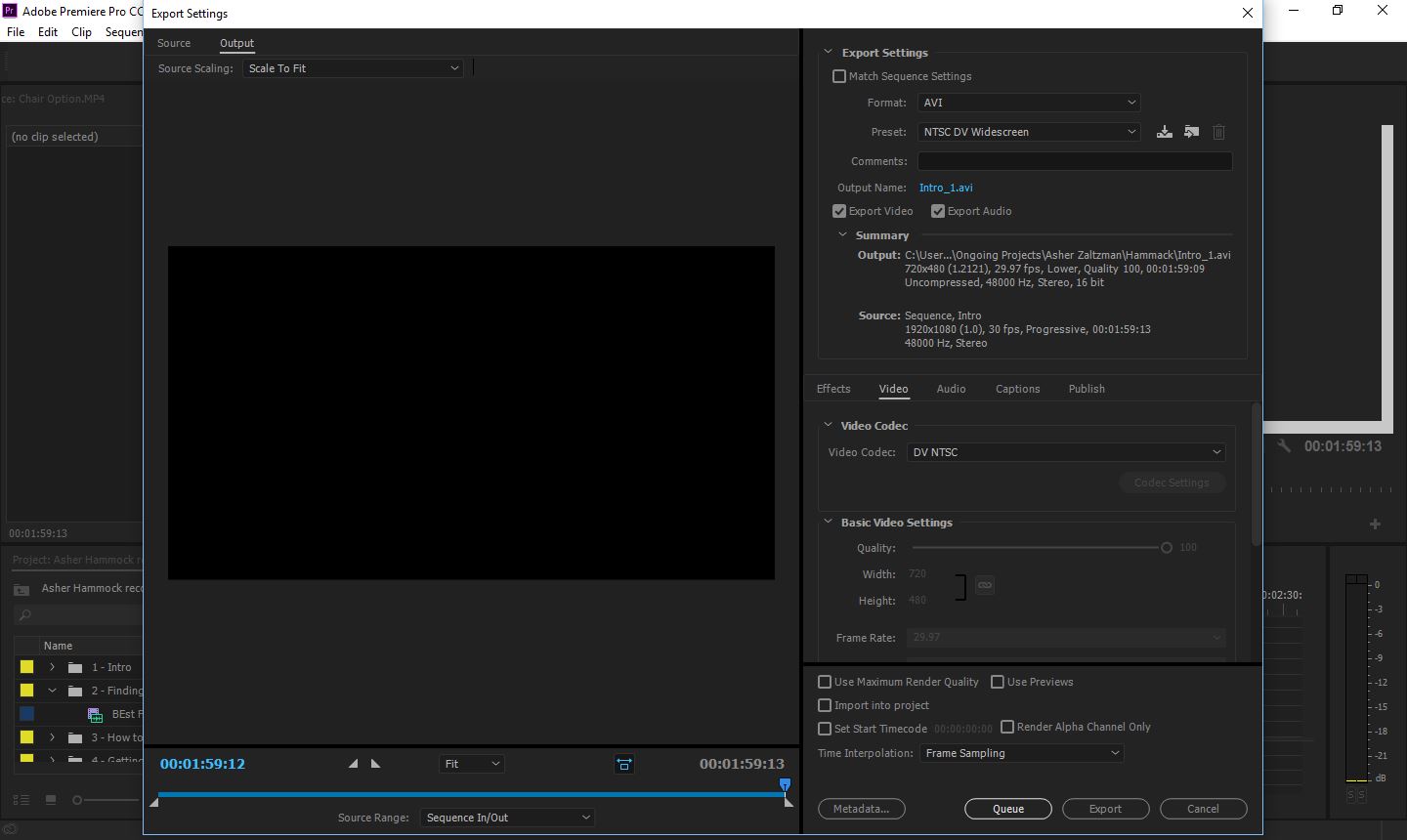This screenshot has height=840, width=1407.
Task: Solo the left audio meter channel
Action: (x=1351, y=796)
